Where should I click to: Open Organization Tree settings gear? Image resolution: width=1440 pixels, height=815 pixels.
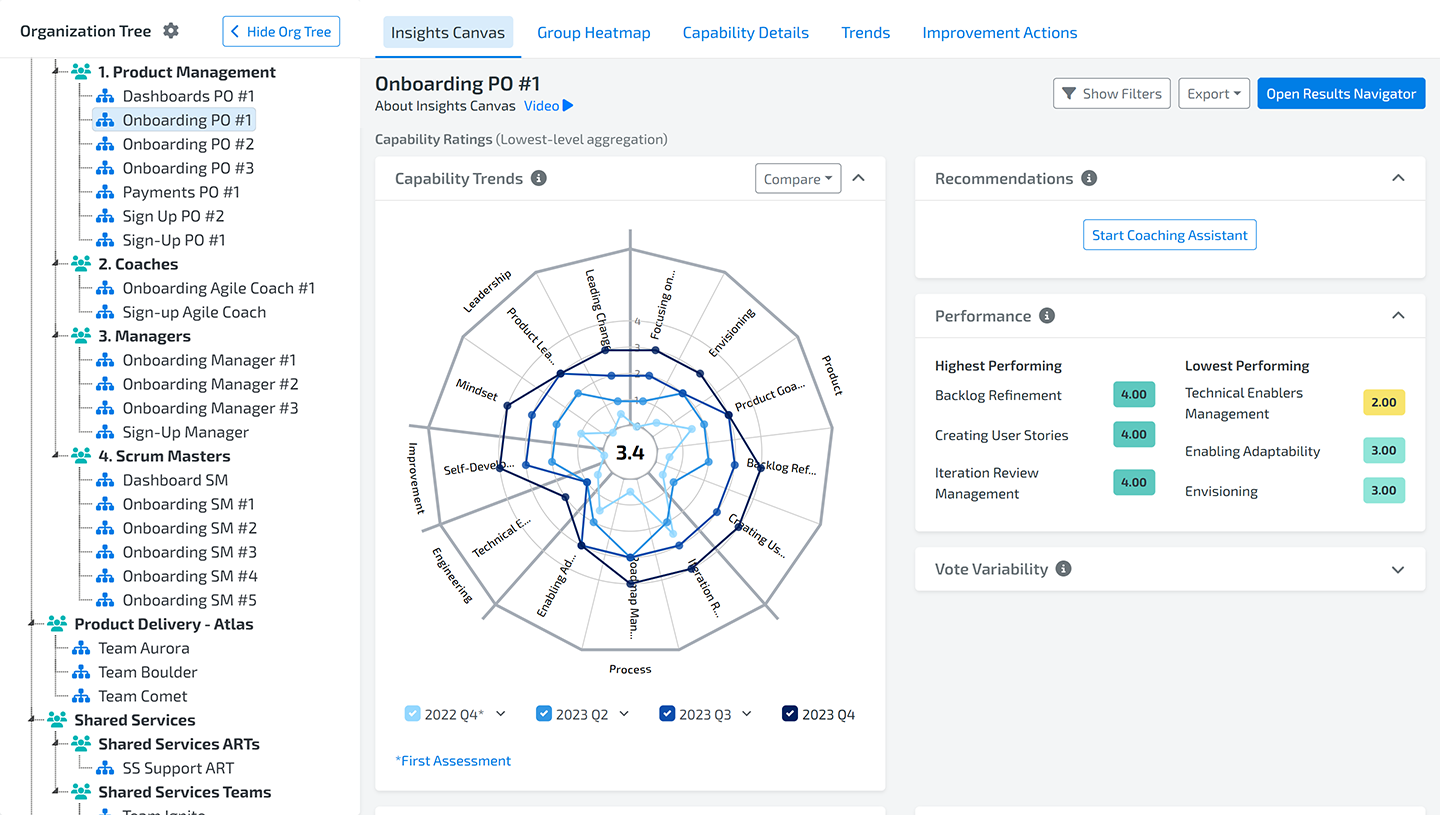click(x=171, y=31)
